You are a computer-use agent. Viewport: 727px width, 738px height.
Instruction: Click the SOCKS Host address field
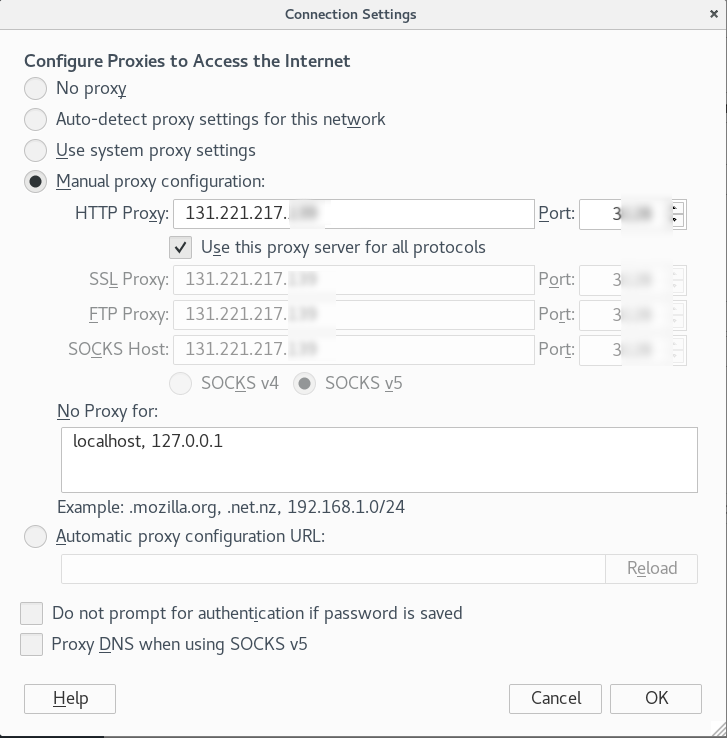(x=354, y=350)
